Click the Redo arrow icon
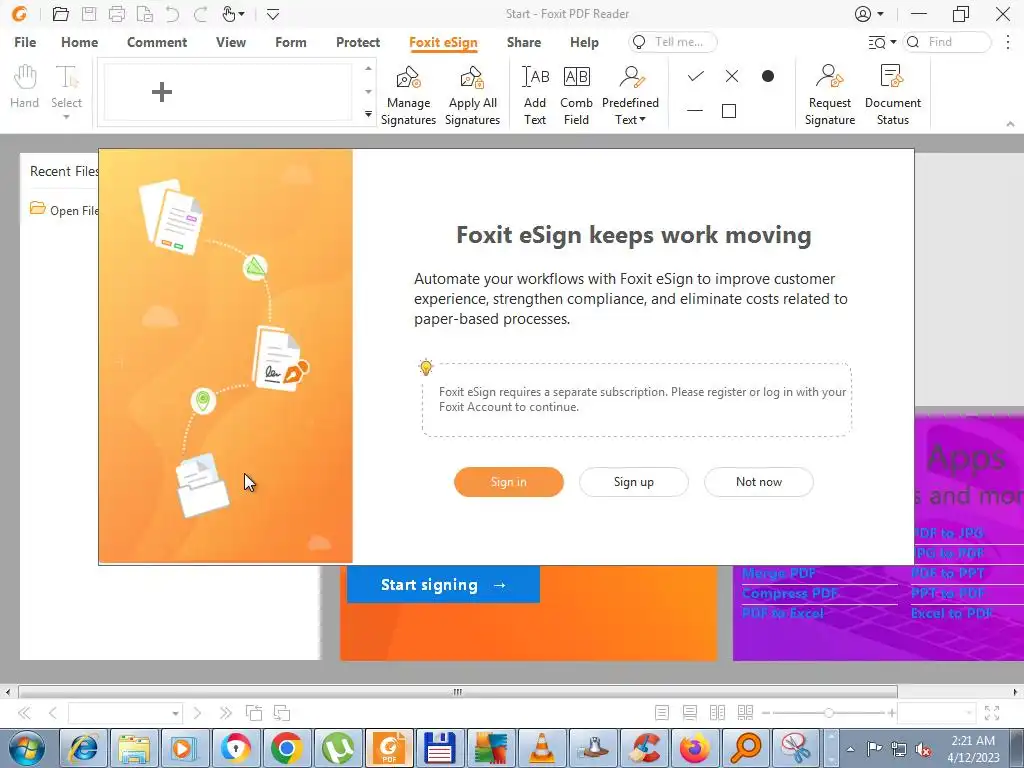 [x=200, y=14]
